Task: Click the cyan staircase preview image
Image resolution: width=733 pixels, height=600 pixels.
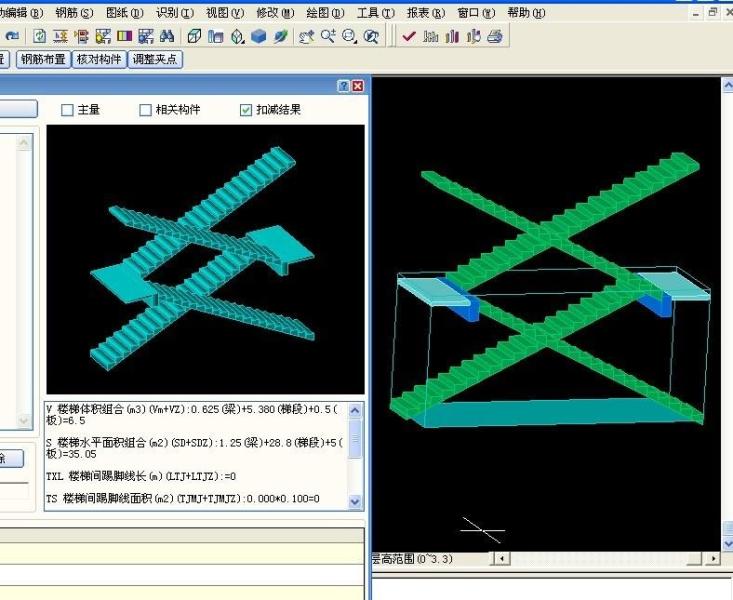Action: pyautogui.click(x=206, y=260)
